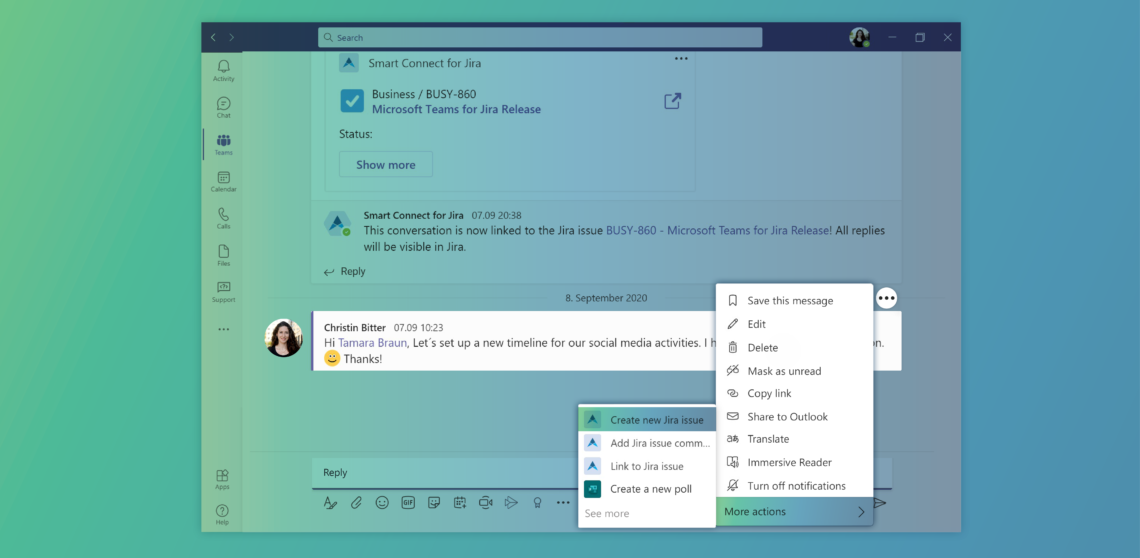Click the Search box in title bar
This screenshot has width=1140, height=558.
coord(540,38)
